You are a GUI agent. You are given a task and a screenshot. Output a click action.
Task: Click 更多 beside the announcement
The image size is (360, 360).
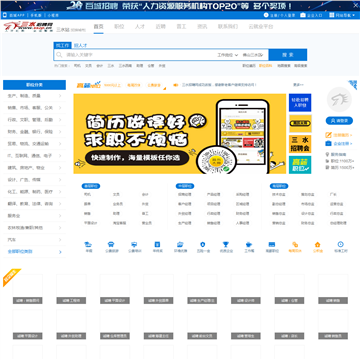point(298,85)
